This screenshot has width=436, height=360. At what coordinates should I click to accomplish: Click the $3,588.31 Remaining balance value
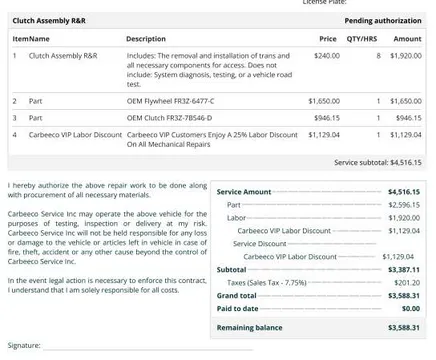click(x=404, y=328)
